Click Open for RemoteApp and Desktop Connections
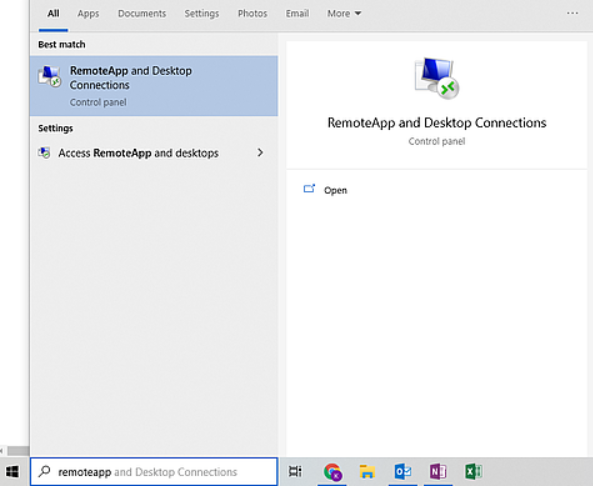The height and width of the screenshot is (486, 593). click(335, 190)
